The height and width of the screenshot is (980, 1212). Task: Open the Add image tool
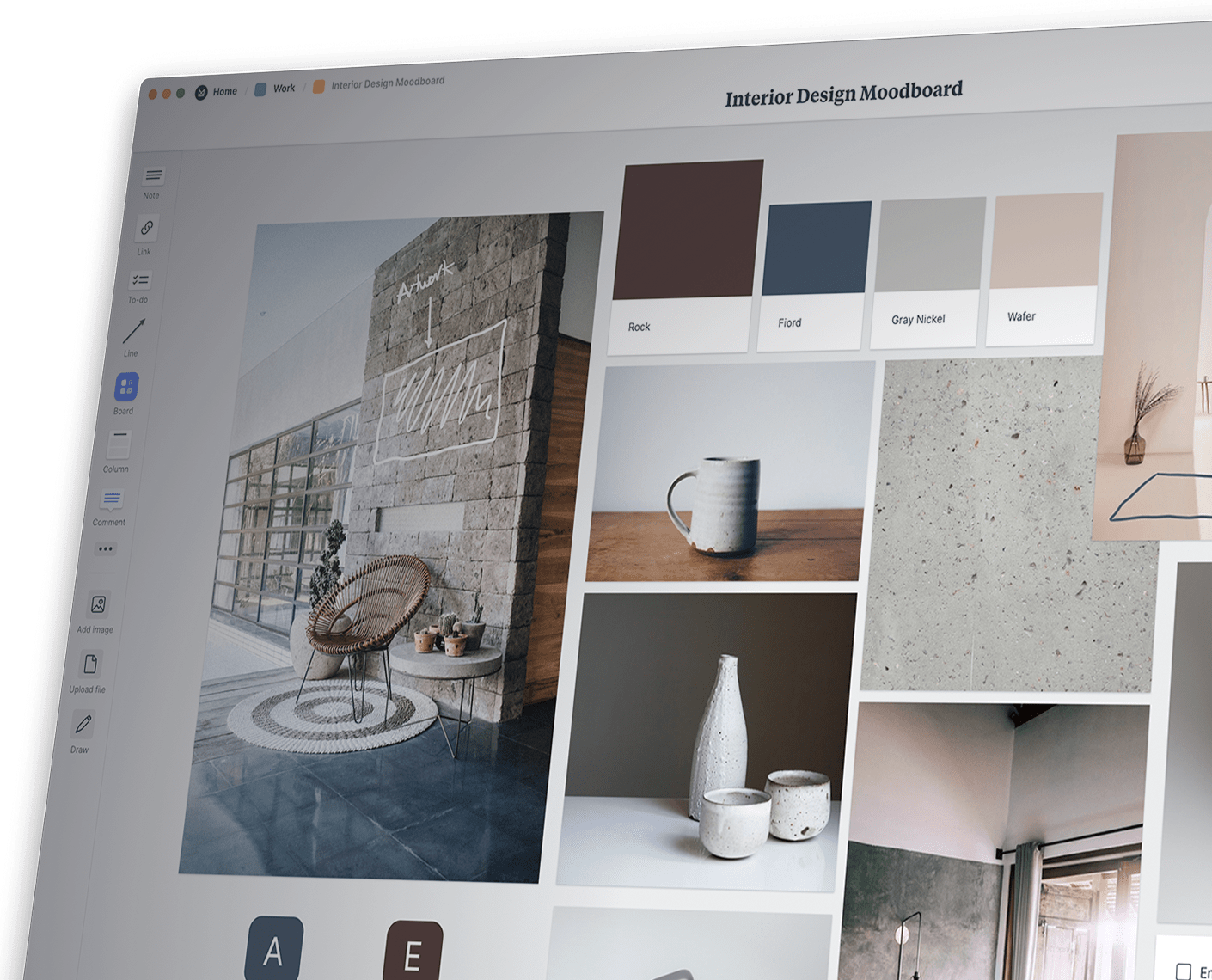[97, 606]
